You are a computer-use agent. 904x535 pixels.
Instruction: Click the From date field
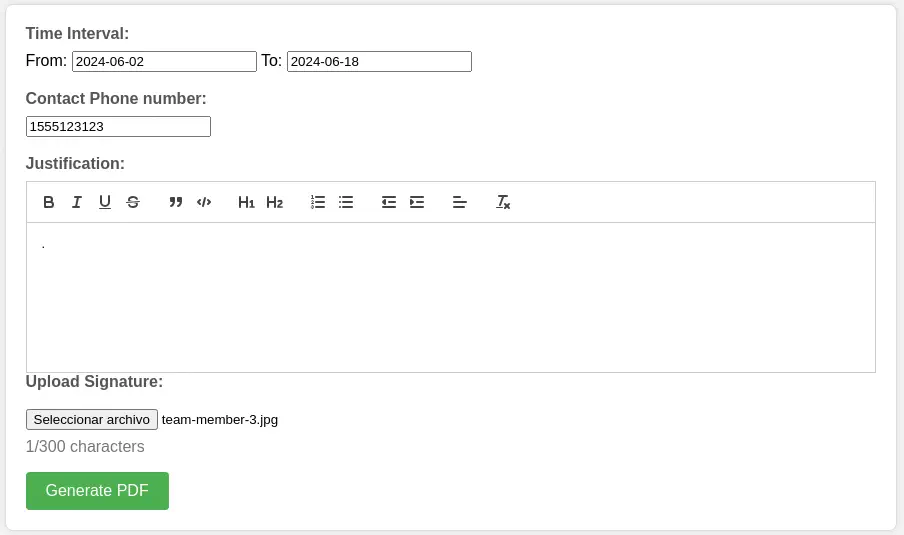point(164,62)
